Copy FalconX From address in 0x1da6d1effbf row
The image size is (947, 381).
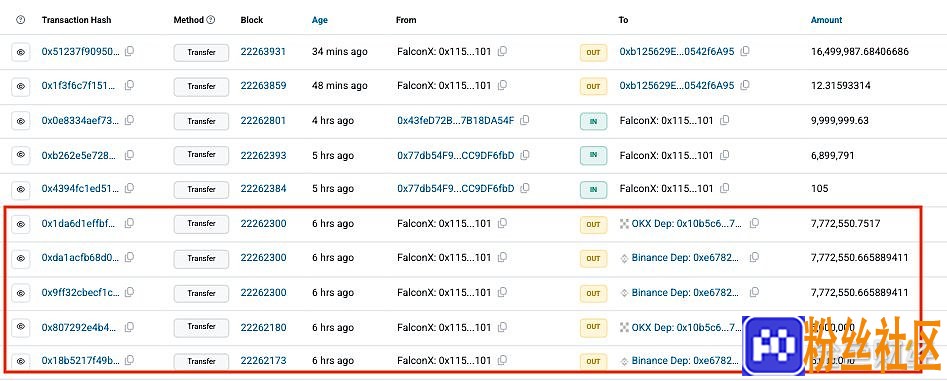pos(502,223)
